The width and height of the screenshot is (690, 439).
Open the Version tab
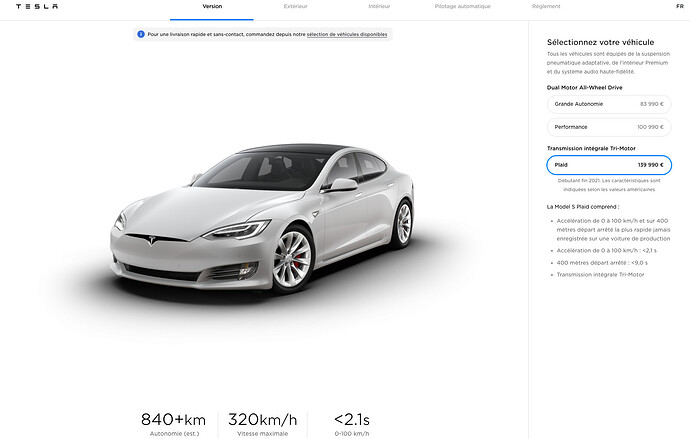point(212,7)
